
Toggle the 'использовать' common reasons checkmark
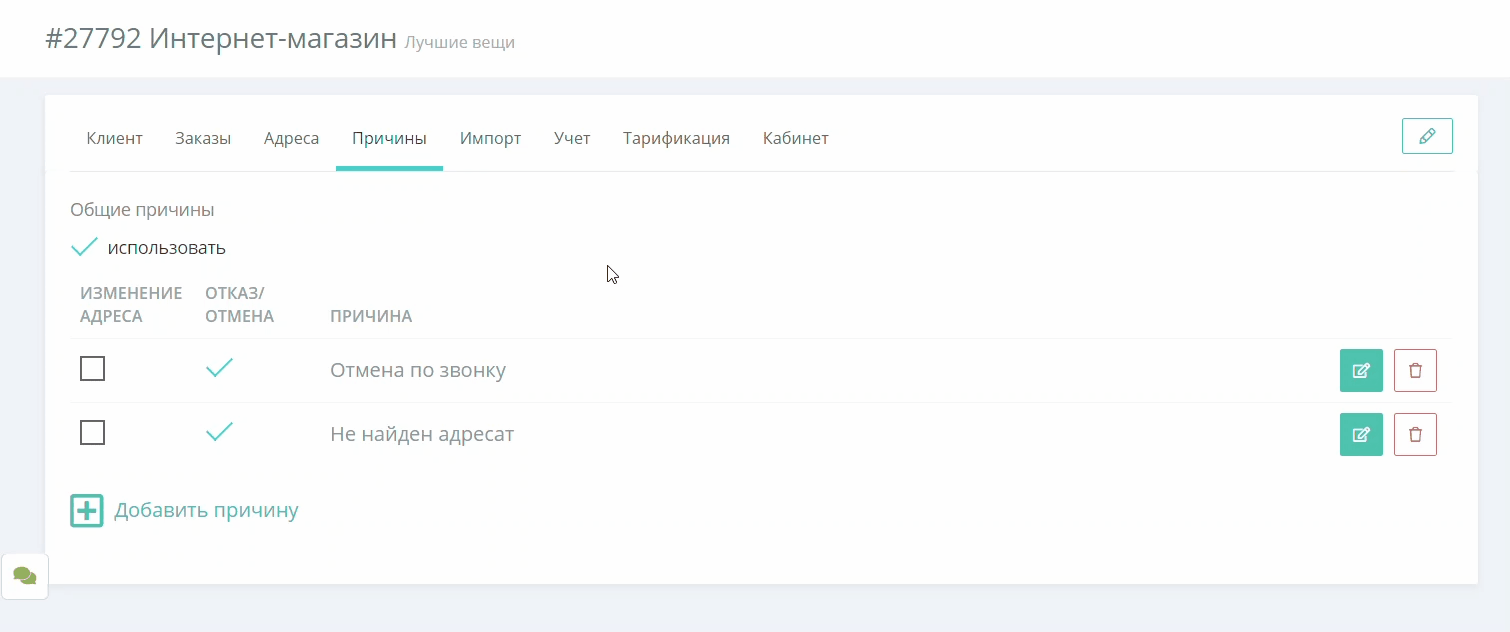(x=85, y=247)
